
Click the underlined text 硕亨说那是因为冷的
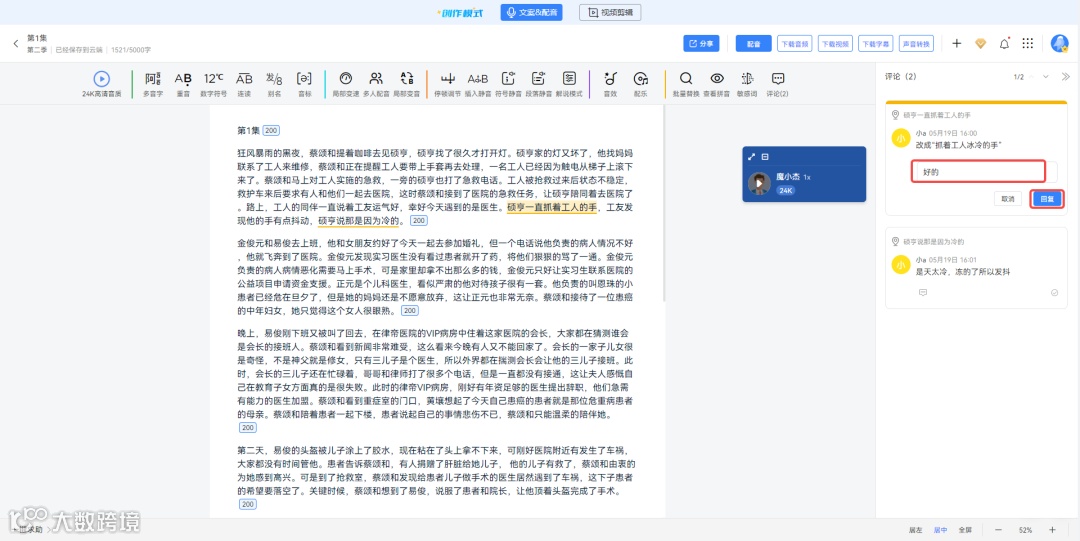(x=358, y=221)
